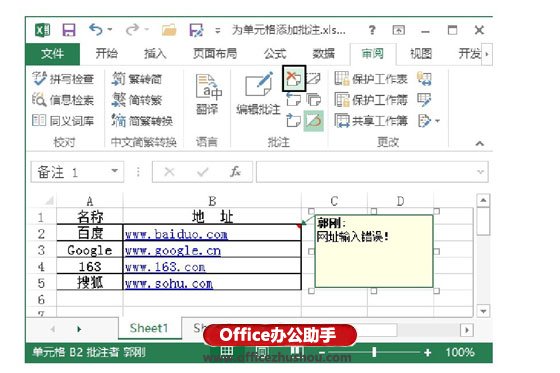Toggle Show All Comments icon
Viewport: 560px width, 373px height.
click(x=314, y=100)
